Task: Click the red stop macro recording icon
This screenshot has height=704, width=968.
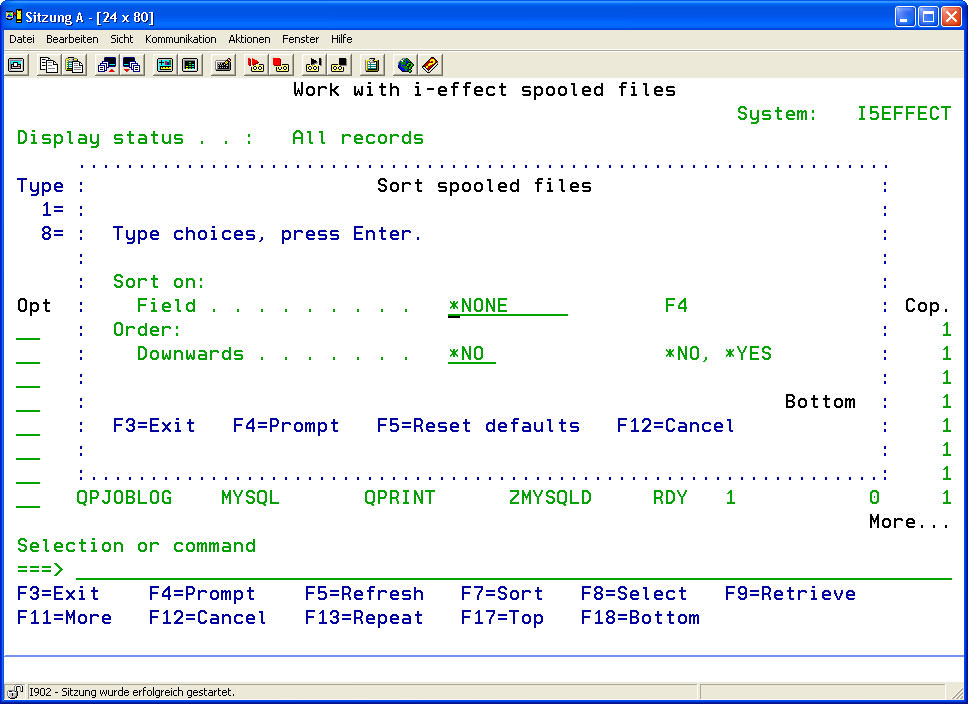Action: point(281,65)
